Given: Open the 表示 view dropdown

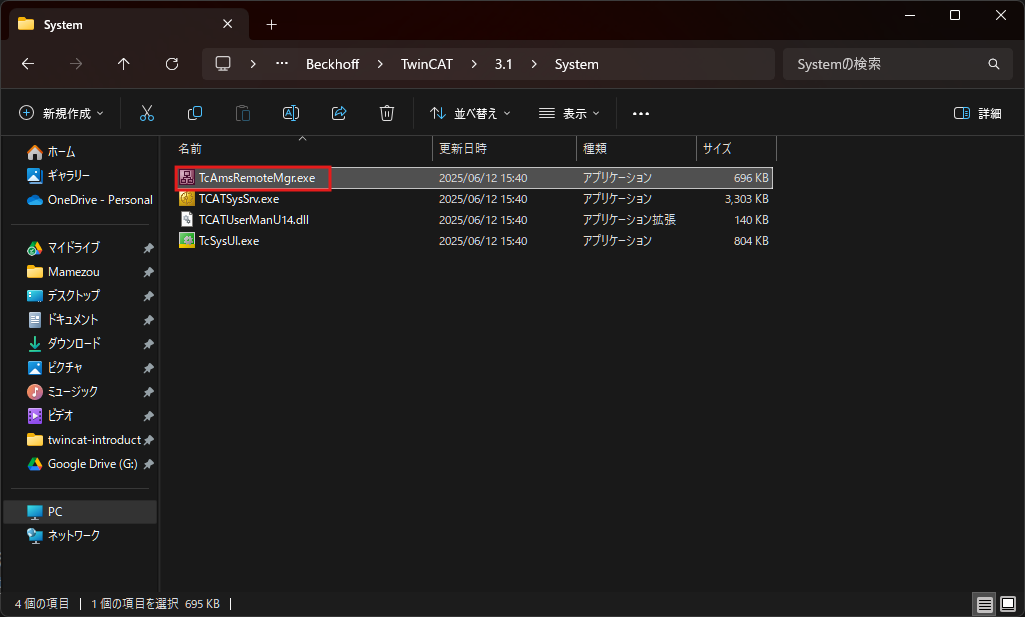Looking at the screenshot, I should pyautogui.click(x=569, y=114).
